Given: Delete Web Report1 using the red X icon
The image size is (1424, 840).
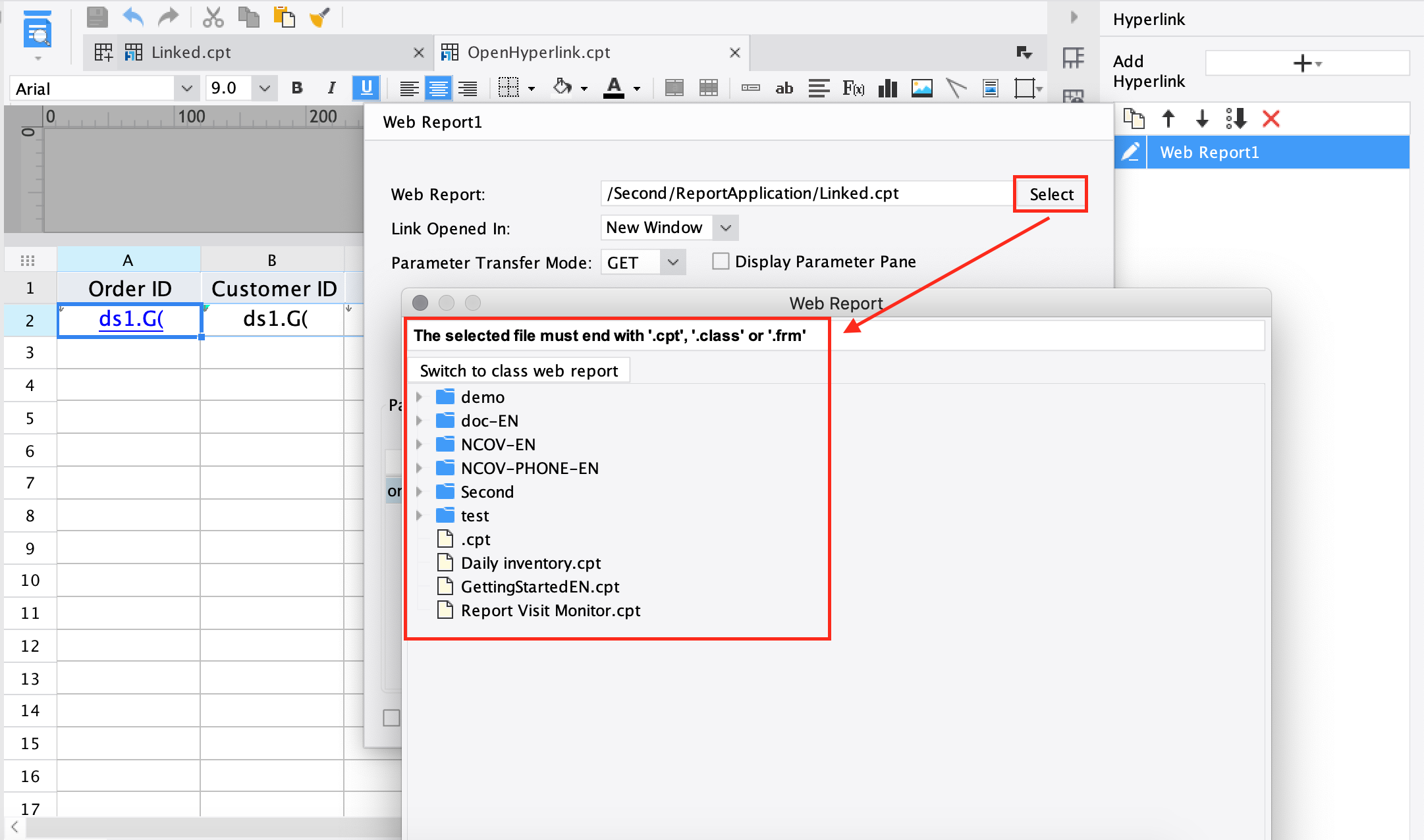Looking at the screenshot, I should (x=1271, y=119).
